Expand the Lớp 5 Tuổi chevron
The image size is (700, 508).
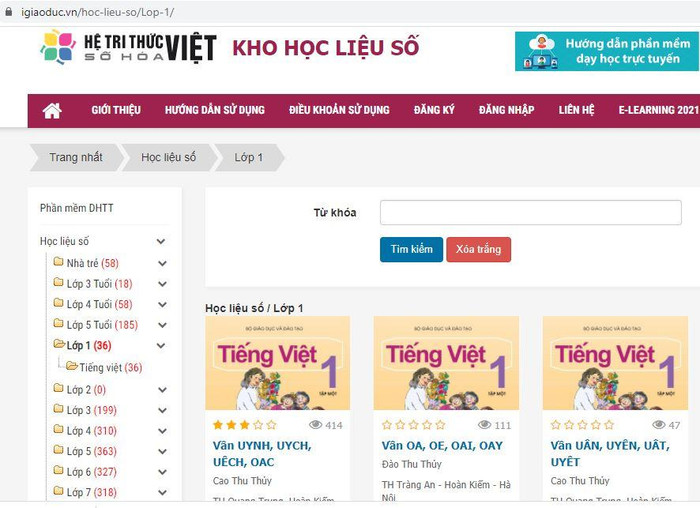coord(162,325)
